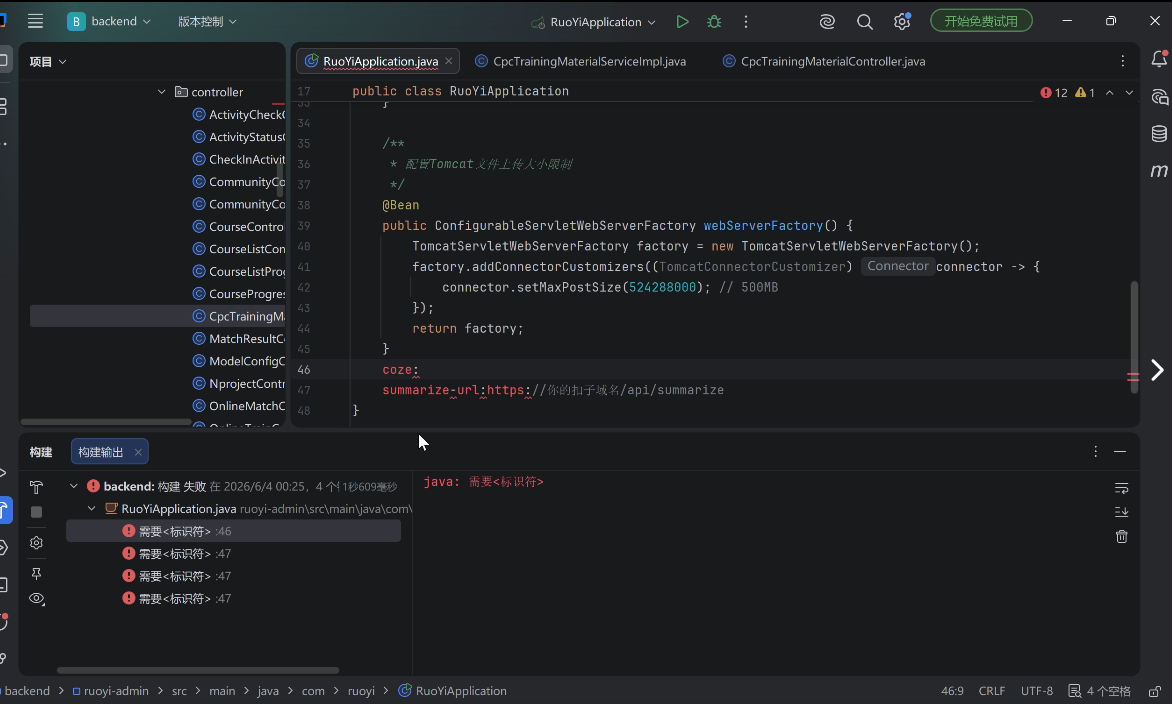Open the Database tool window icon
1172x704 pixels.
coord(1159,134)
